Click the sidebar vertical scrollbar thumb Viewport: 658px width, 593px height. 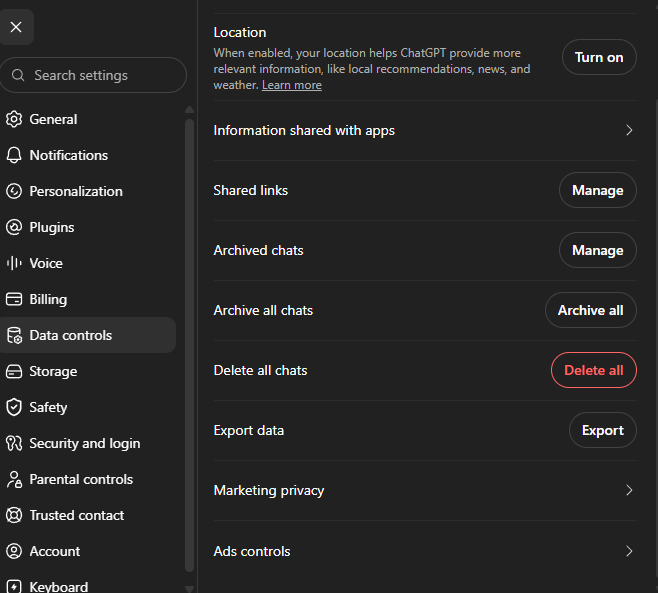pyautogui.click(x=189, y=345)
